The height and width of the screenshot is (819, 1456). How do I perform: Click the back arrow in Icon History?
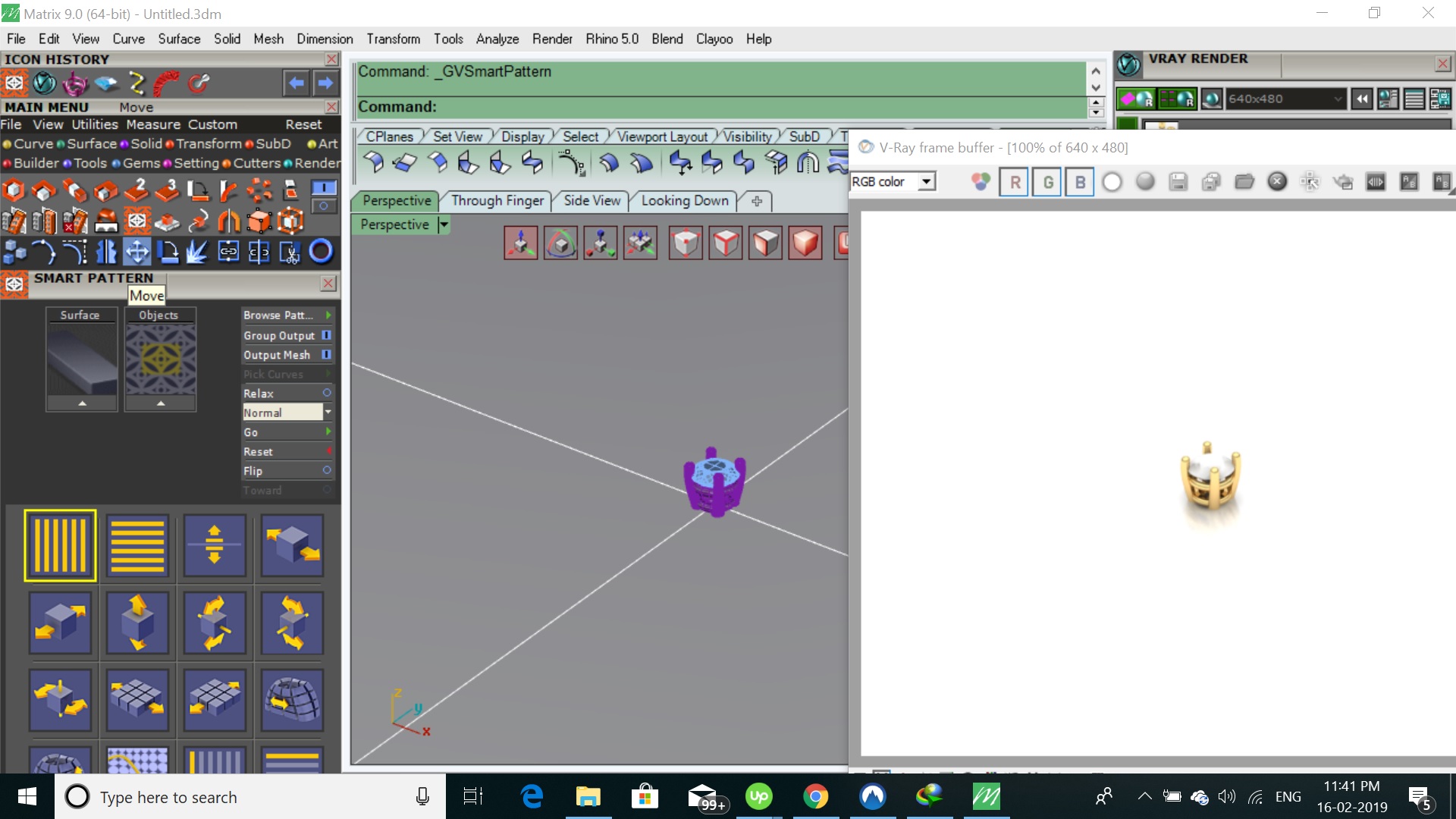click(296, 83)
